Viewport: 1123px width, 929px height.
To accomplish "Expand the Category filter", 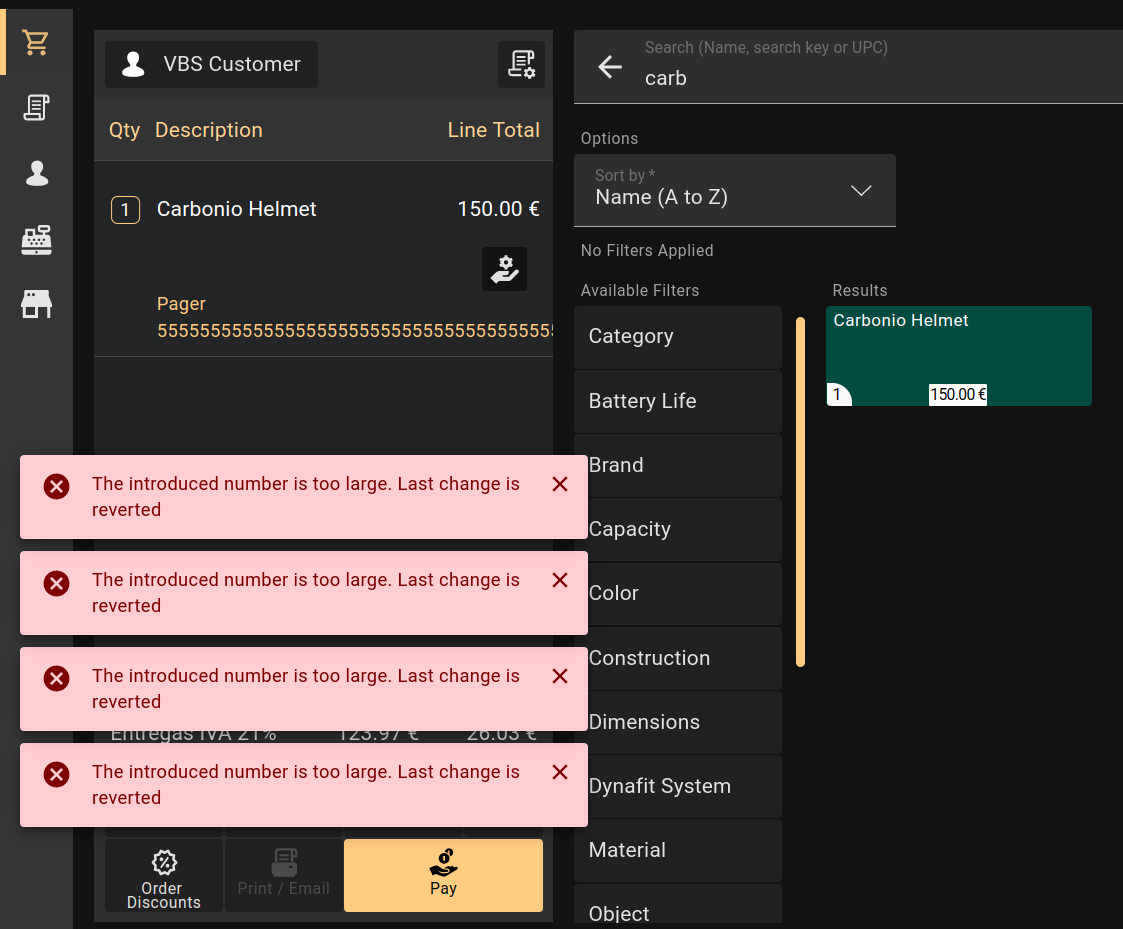I will coord(677,337).
